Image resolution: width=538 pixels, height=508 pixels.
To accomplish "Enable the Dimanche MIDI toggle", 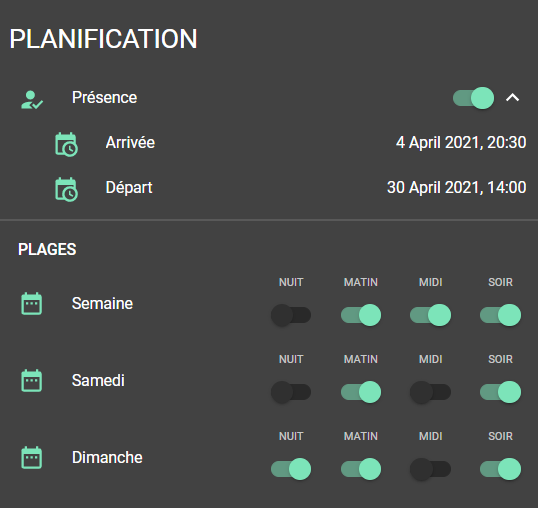I will coord(431,469).
